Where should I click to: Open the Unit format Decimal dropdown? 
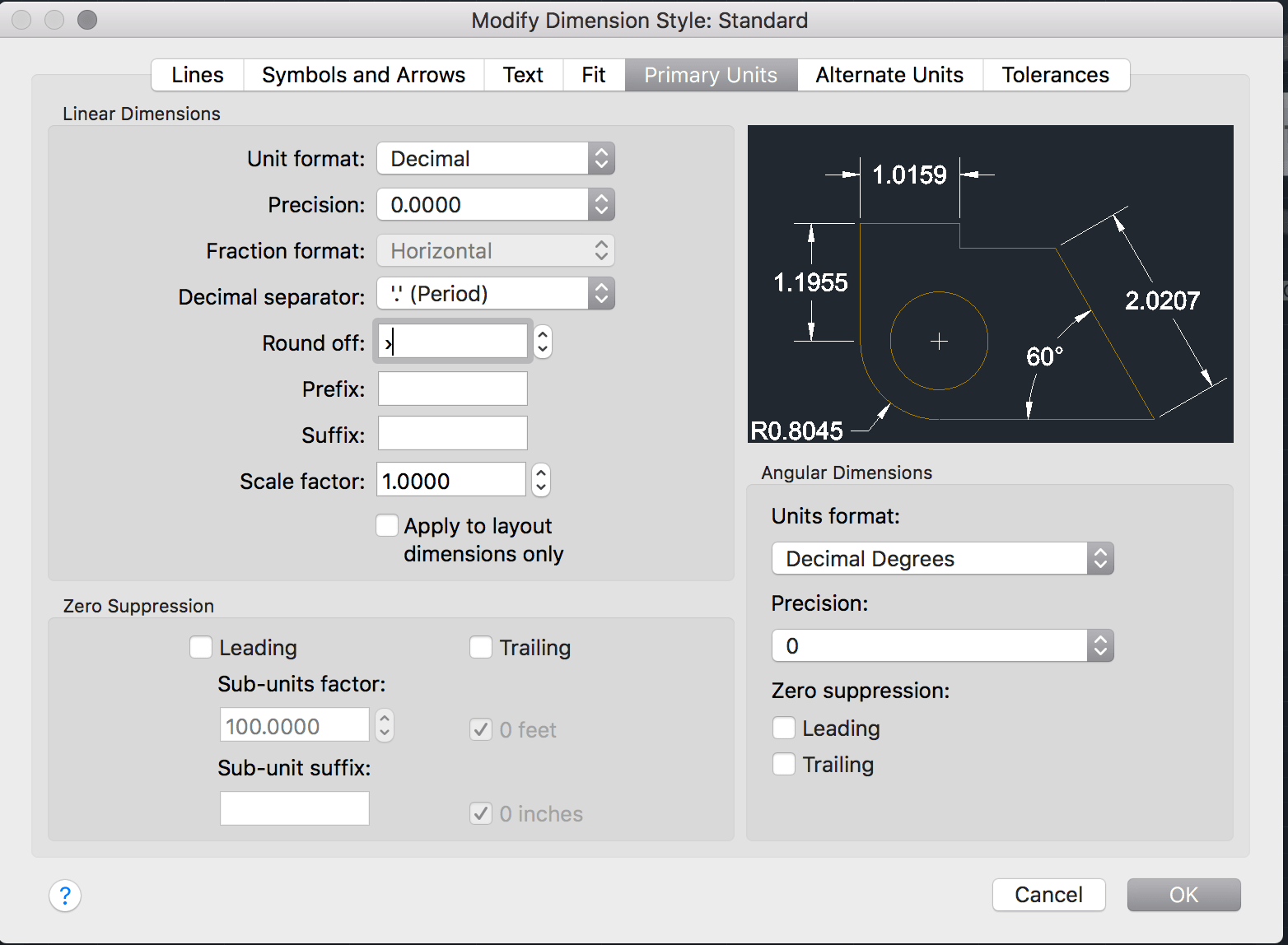point(496,158)
